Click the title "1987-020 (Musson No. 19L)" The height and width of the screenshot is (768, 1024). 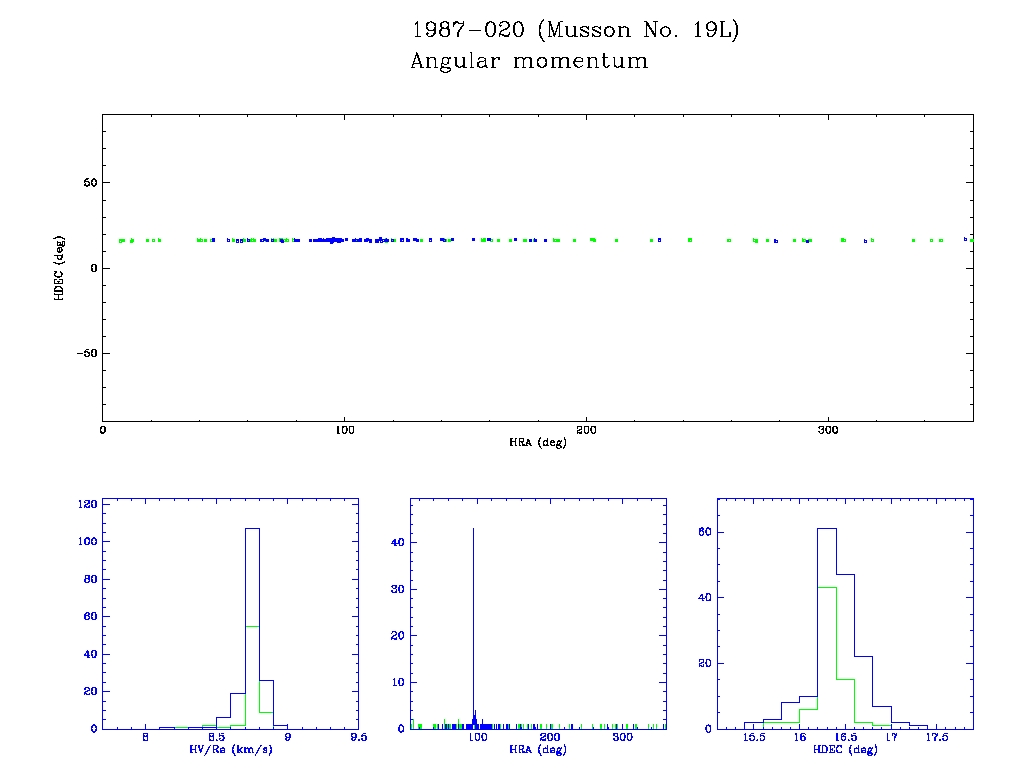tap(575, 31)
